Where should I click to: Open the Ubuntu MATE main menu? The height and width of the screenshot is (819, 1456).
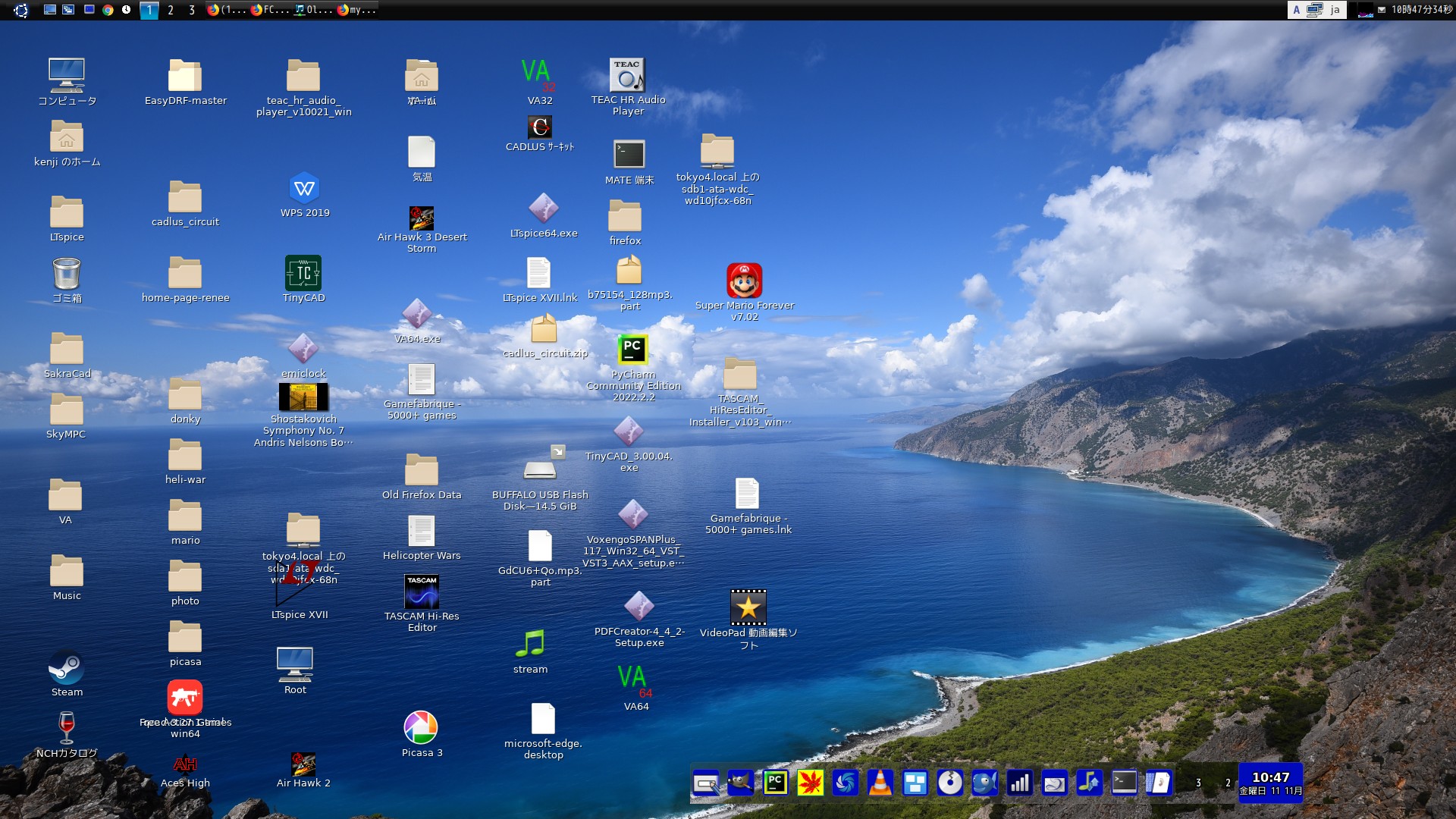point(20,10)
